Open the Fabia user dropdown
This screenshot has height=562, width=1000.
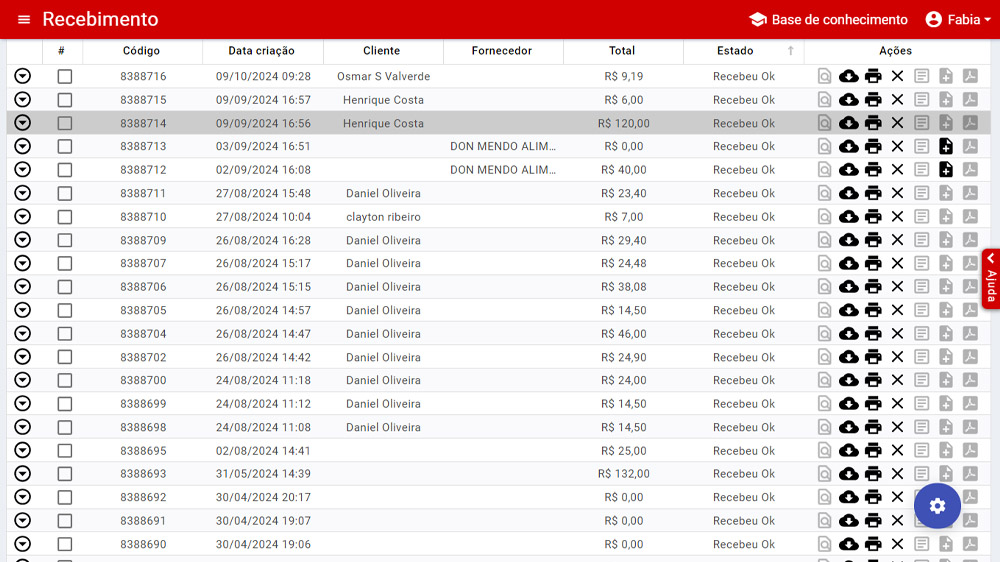[958, 20]
